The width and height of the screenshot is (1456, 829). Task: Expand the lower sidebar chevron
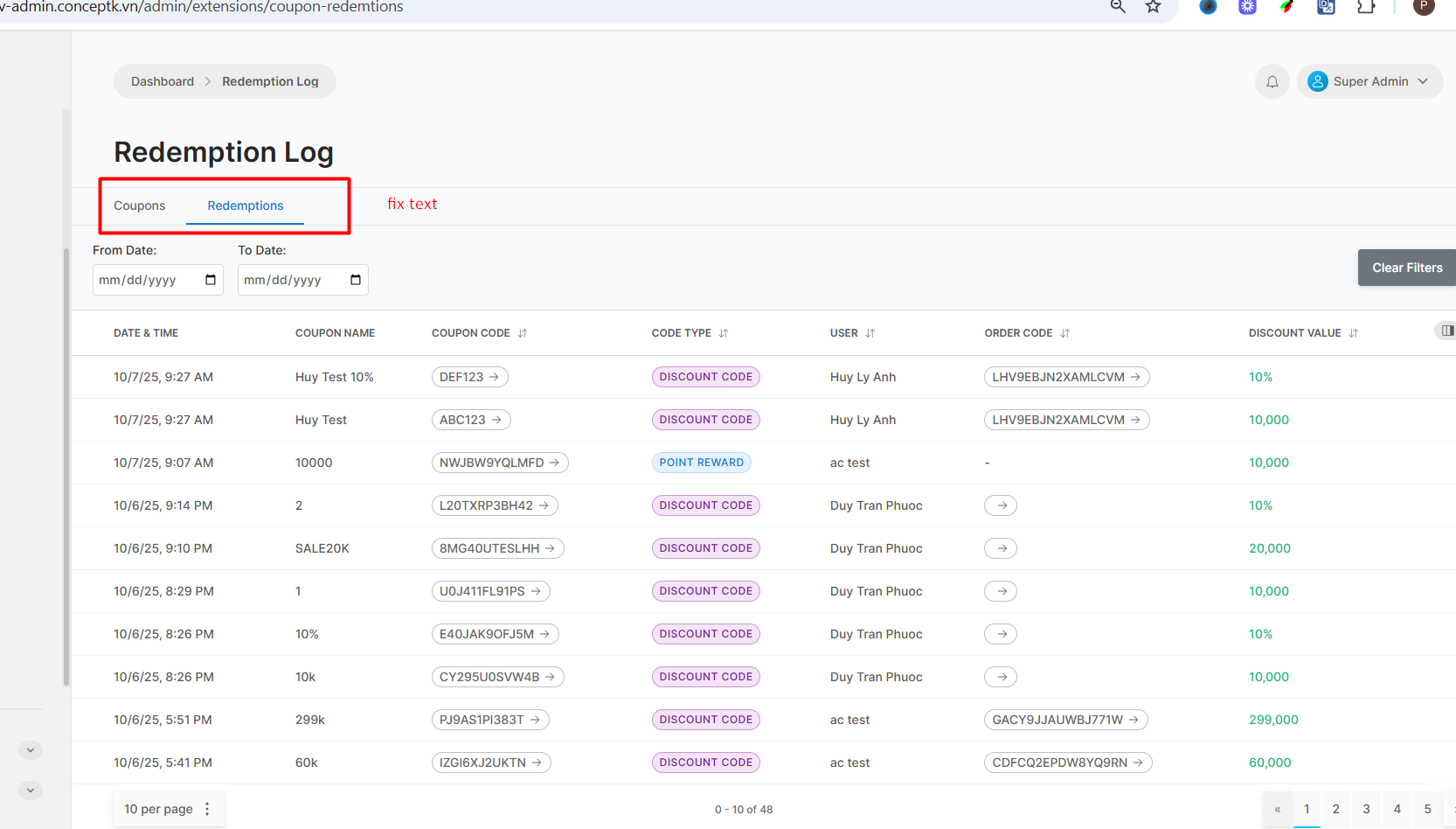31,791
